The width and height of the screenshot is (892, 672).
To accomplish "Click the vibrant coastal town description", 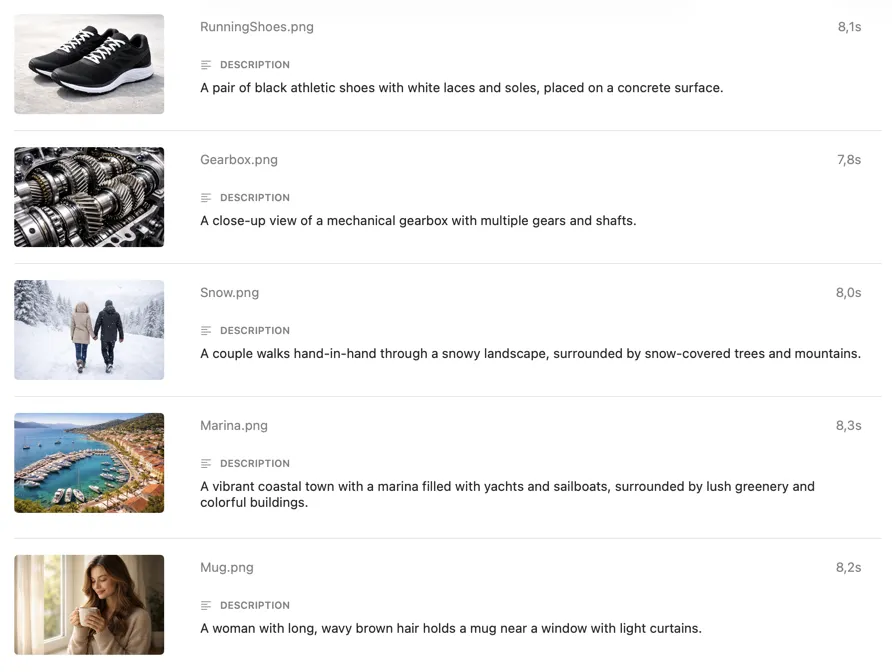I will click(x=507, y=494).
